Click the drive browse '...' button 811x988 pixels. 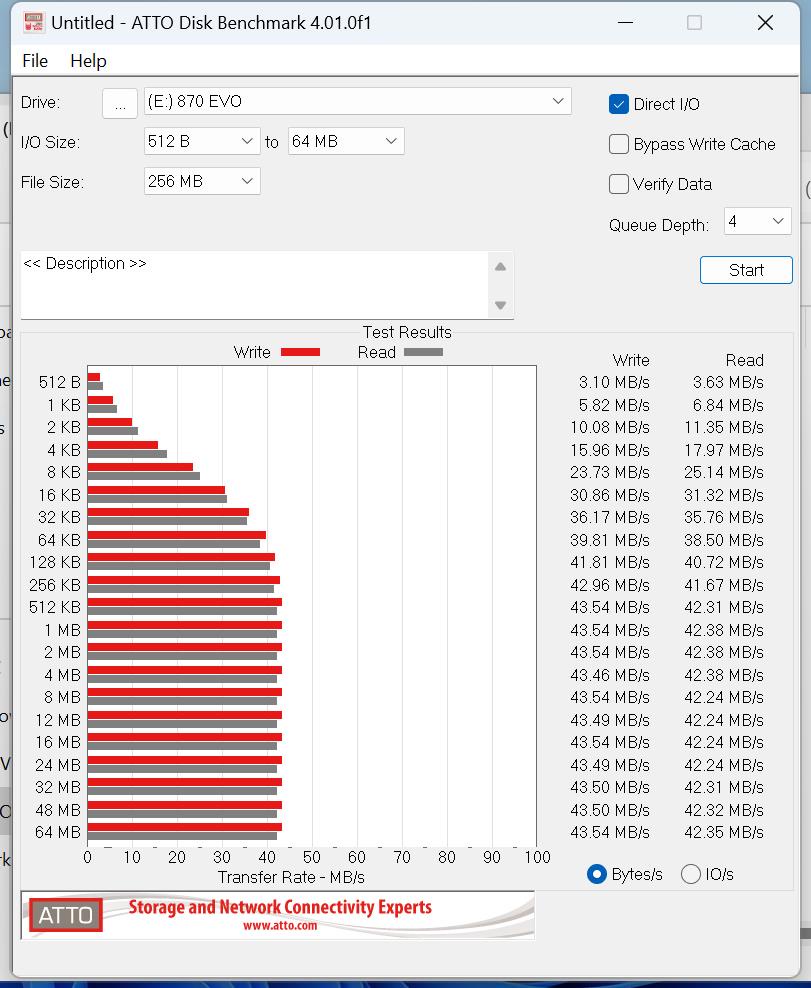point(120,103)
